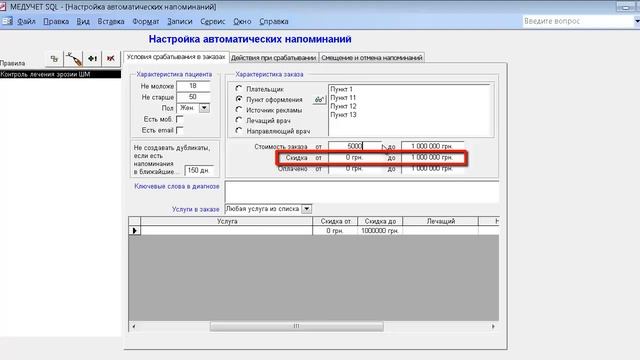This screenshot has width=640, height=360.
Task: Click the rule tree structure icon
Action: pos(54,59)
